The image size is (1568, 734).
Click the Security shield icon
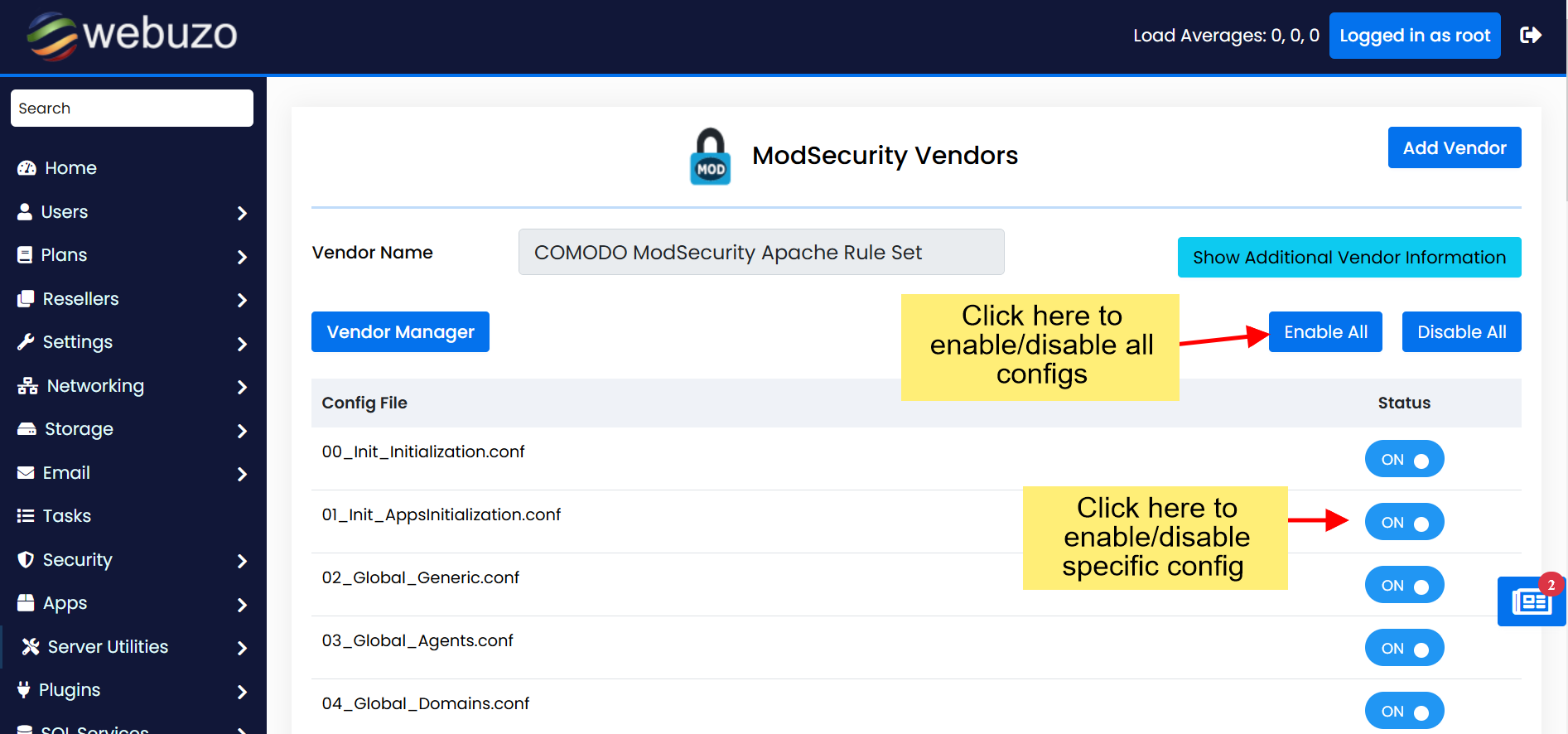(26, 560)
